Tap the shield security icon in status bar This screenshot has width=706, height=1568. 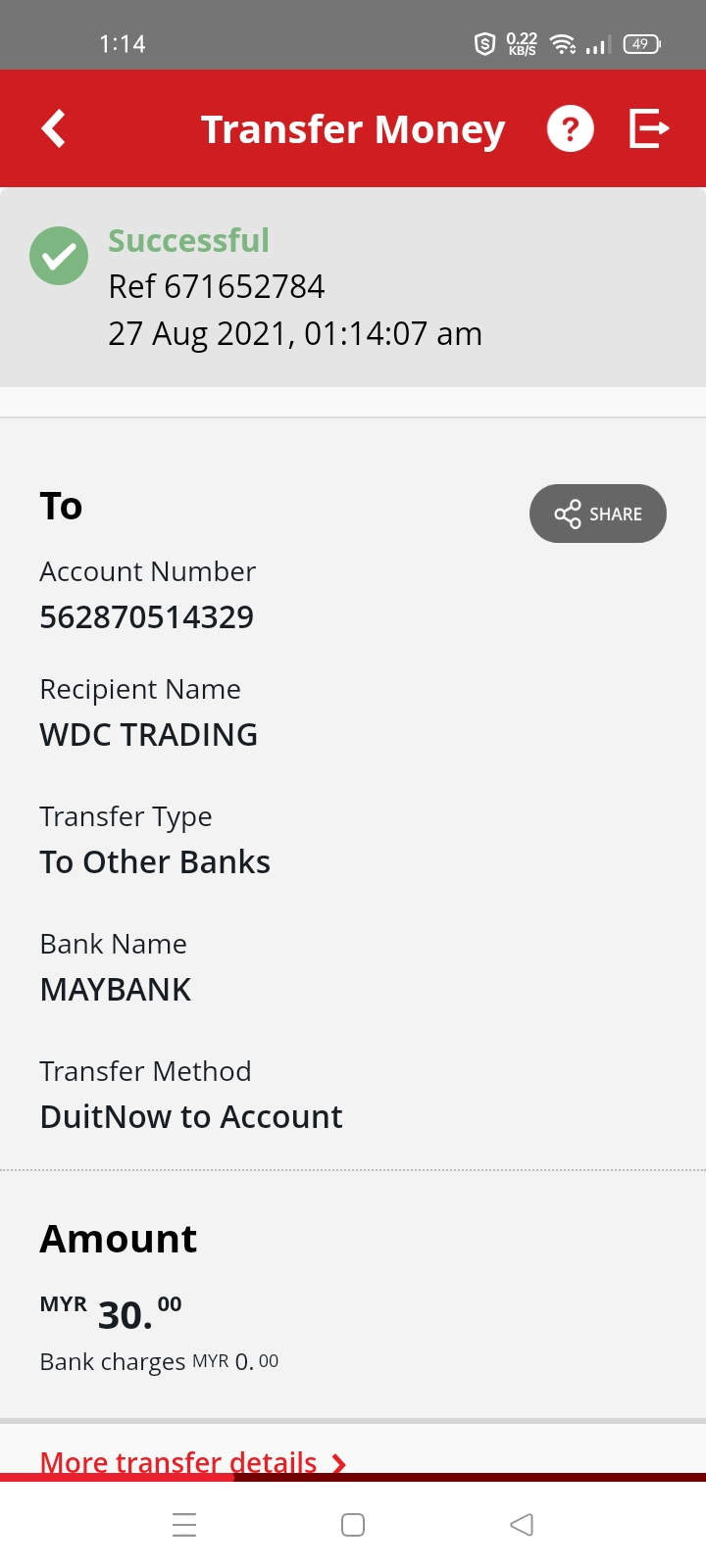(x=484, y=44)
